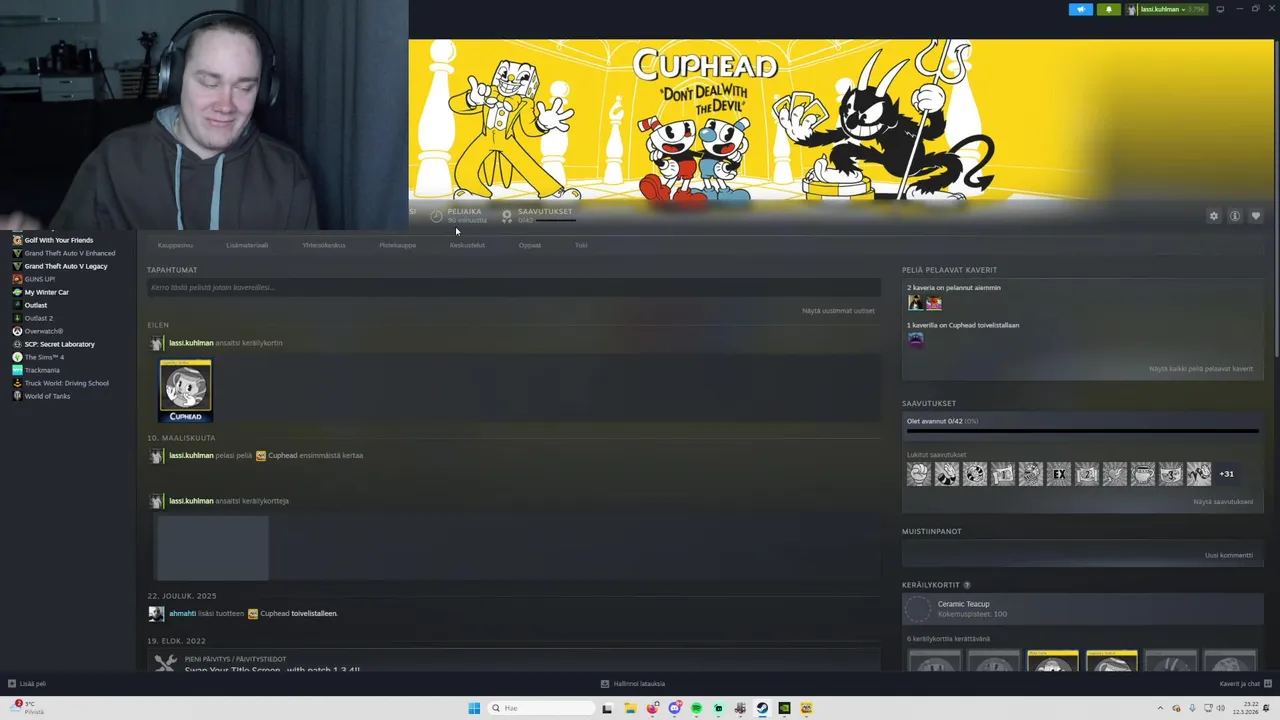1280x720 pixels.
Task: Open Spotify from the taskbar
Action: [x=696, y=708]
